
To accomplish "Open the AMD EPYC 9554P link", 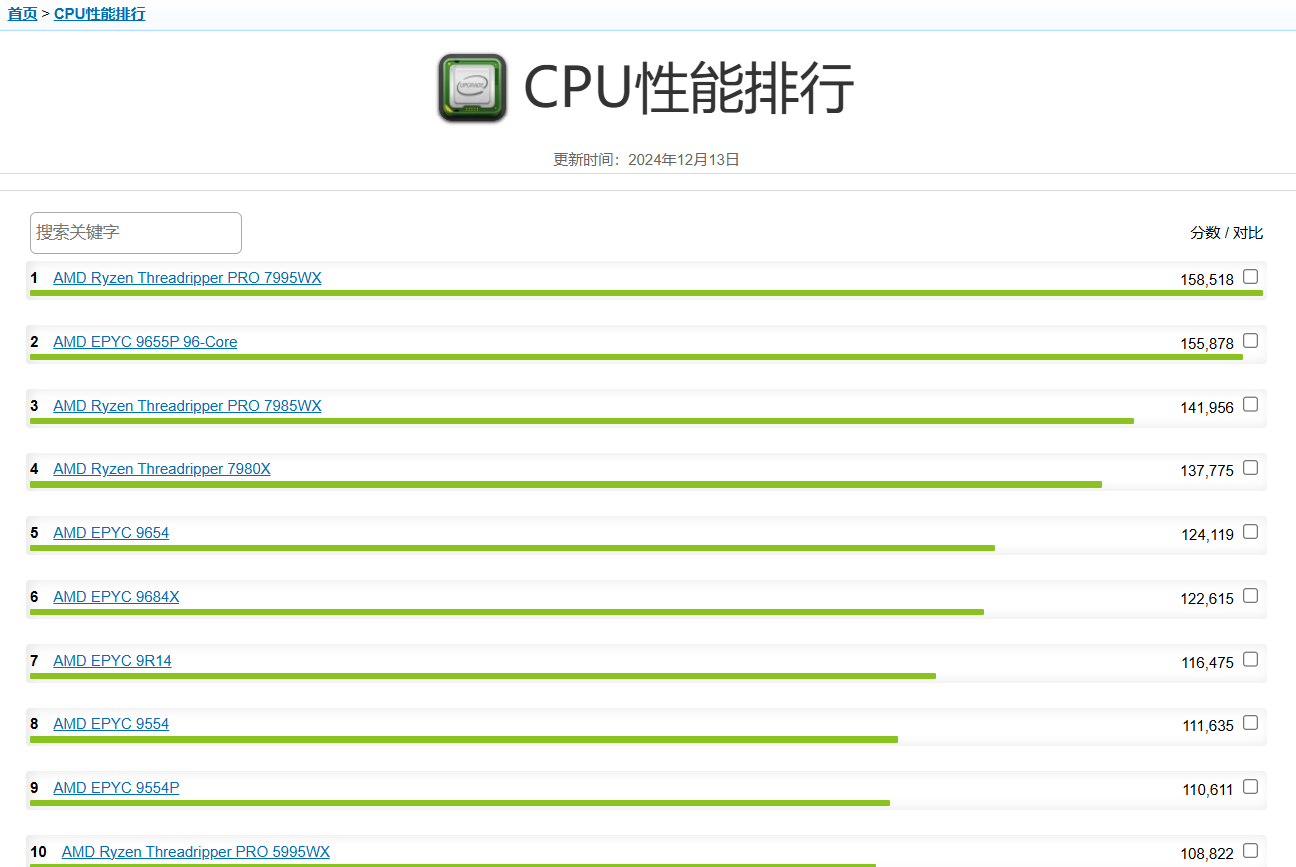I will click(x=116, y=788).
